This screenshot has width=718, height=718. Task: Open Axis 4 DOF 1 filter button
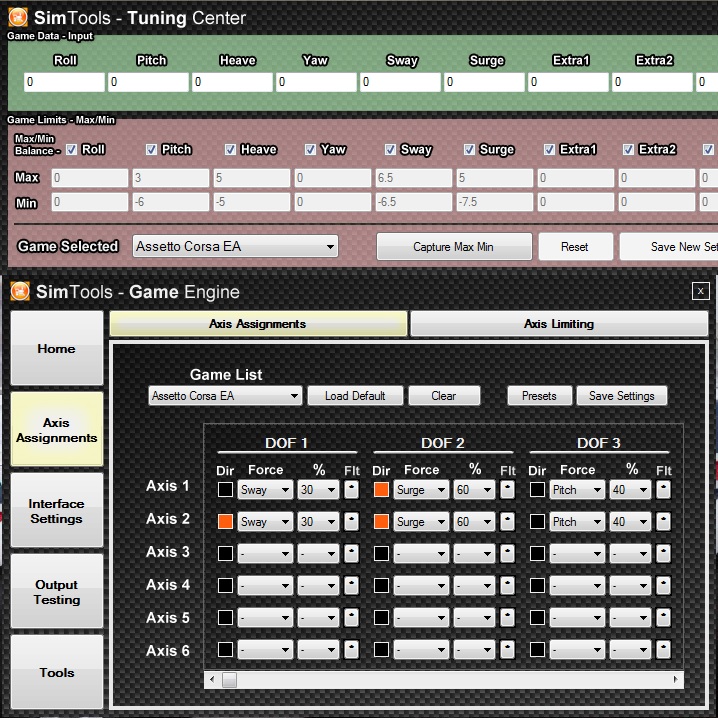coord(351,586)
